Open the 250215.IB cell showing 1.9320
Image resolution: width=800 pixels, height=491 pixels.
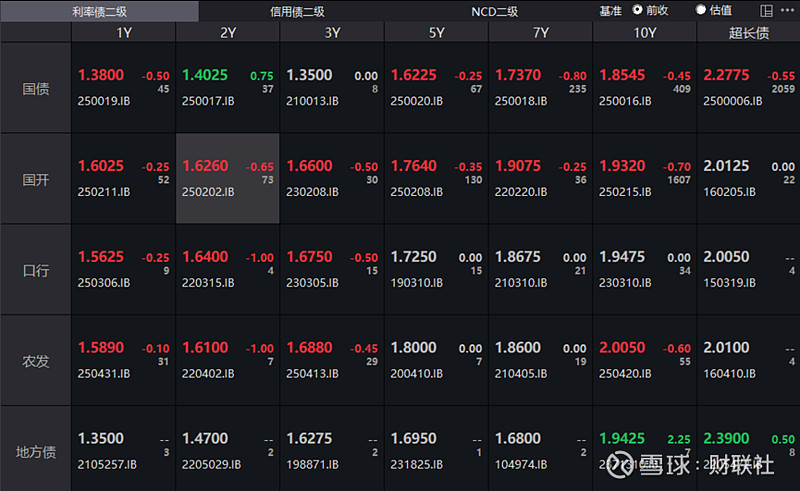pyautogui.click(x=645, y=179)
